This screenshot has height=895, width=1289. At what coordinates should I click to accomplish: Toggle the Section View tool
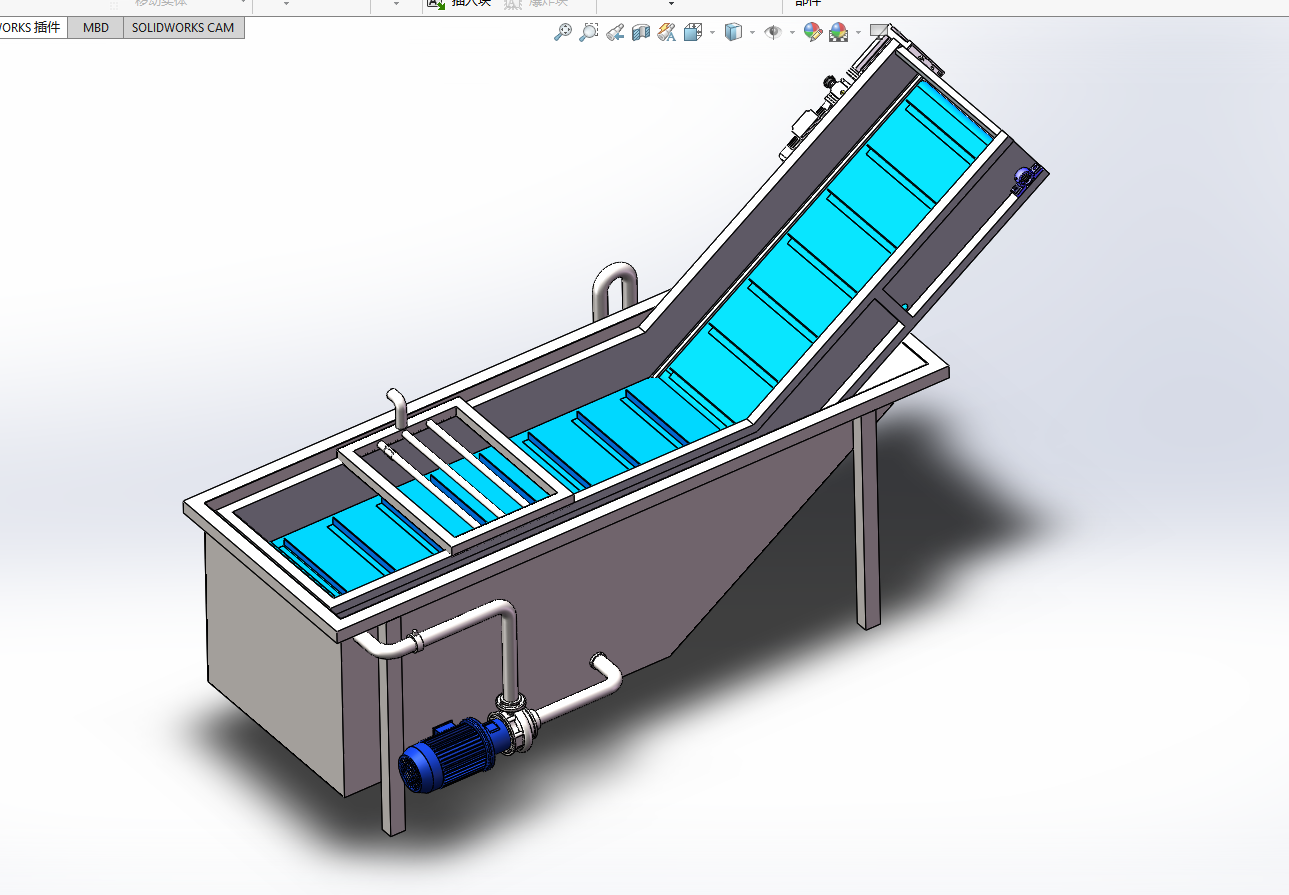(x=641, y=32)
